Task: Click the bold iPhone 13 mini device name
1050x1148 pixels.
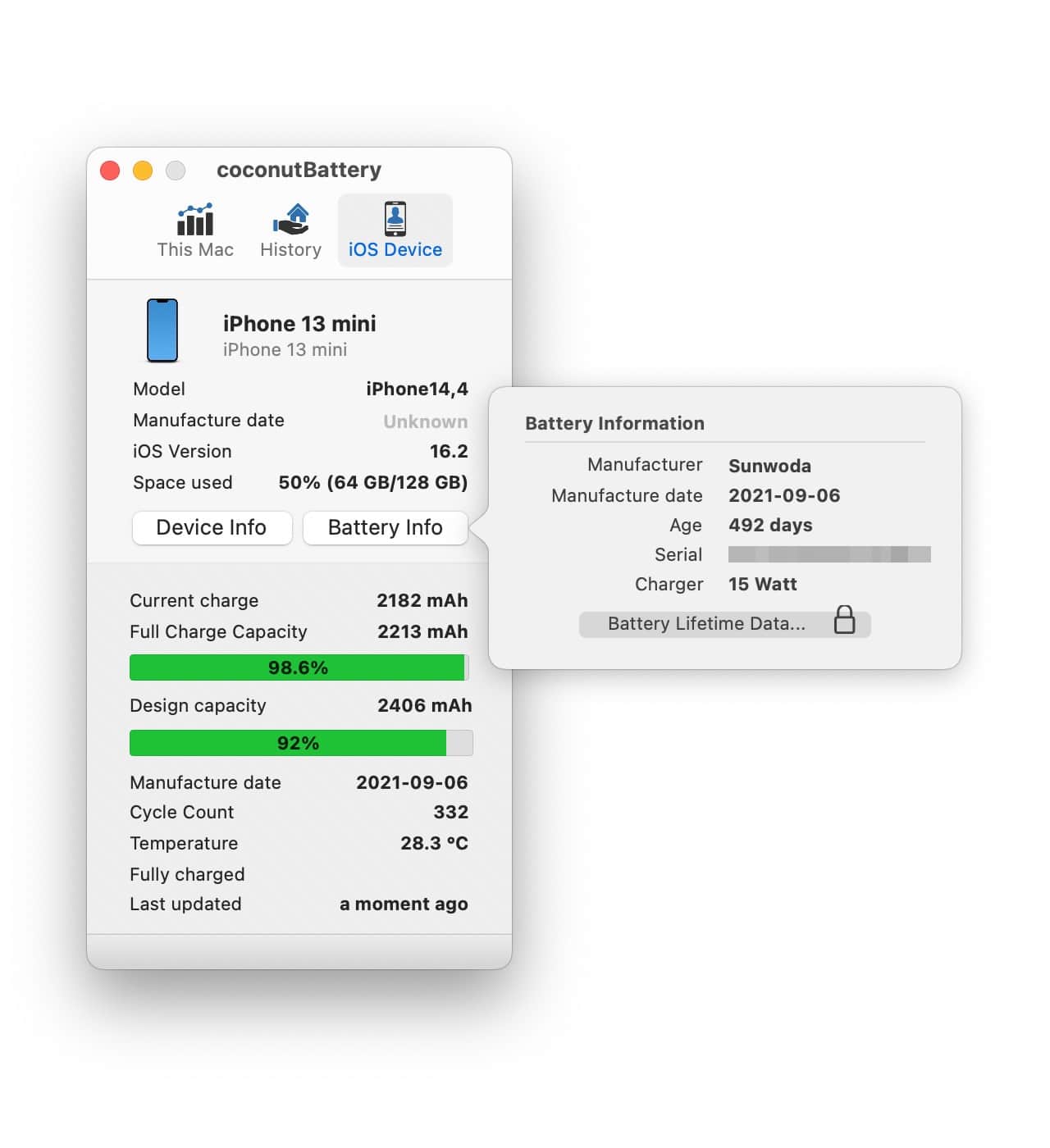Action: click(299, 324)
